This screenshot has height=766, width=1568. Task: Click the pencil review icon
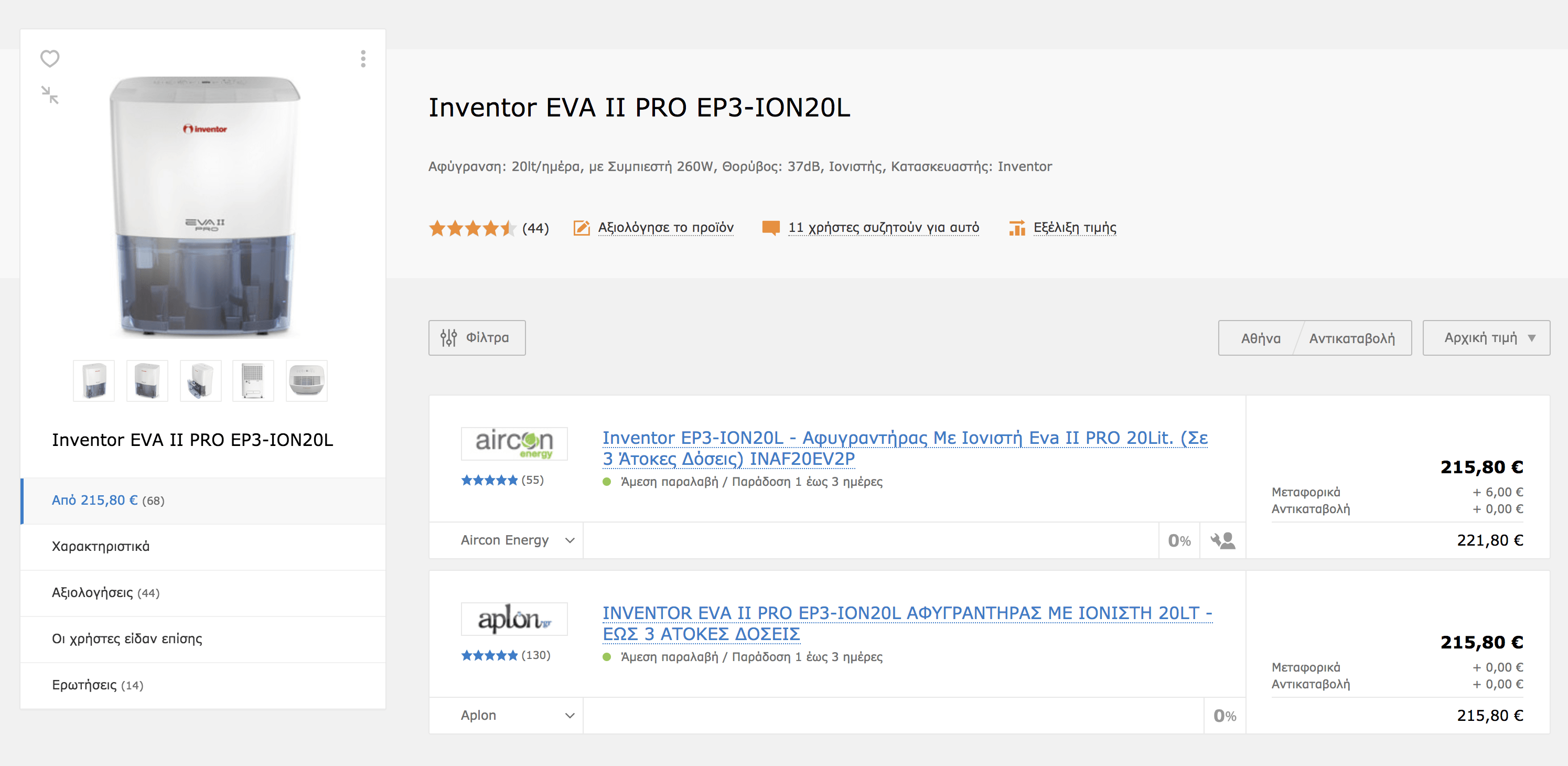[x=581, y=228]
